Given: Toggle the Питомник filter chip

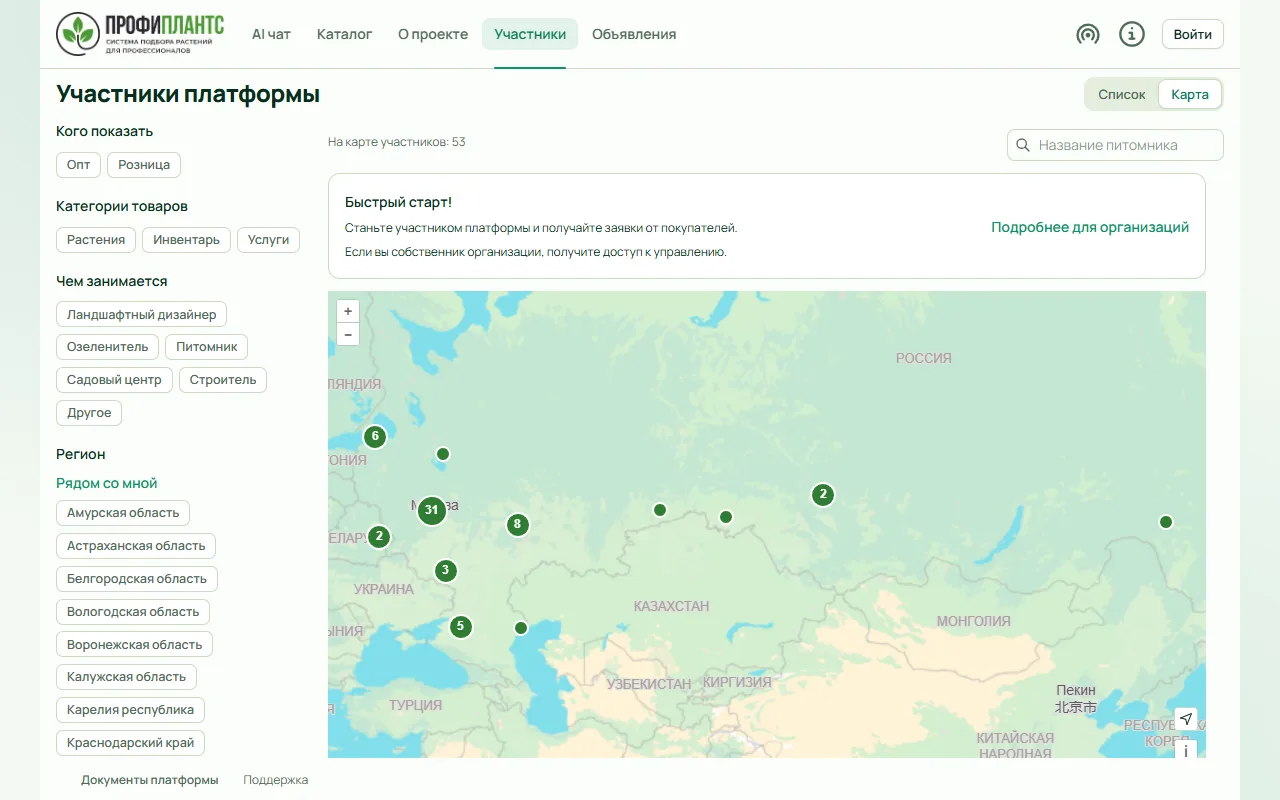Looking at the screenshot, I should click(x=206, y=347).
